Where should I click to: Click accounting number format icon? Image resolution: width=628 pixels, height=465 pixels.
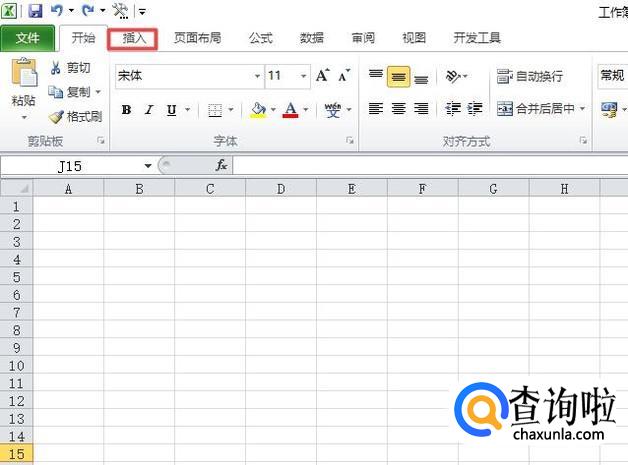[609, 109]
